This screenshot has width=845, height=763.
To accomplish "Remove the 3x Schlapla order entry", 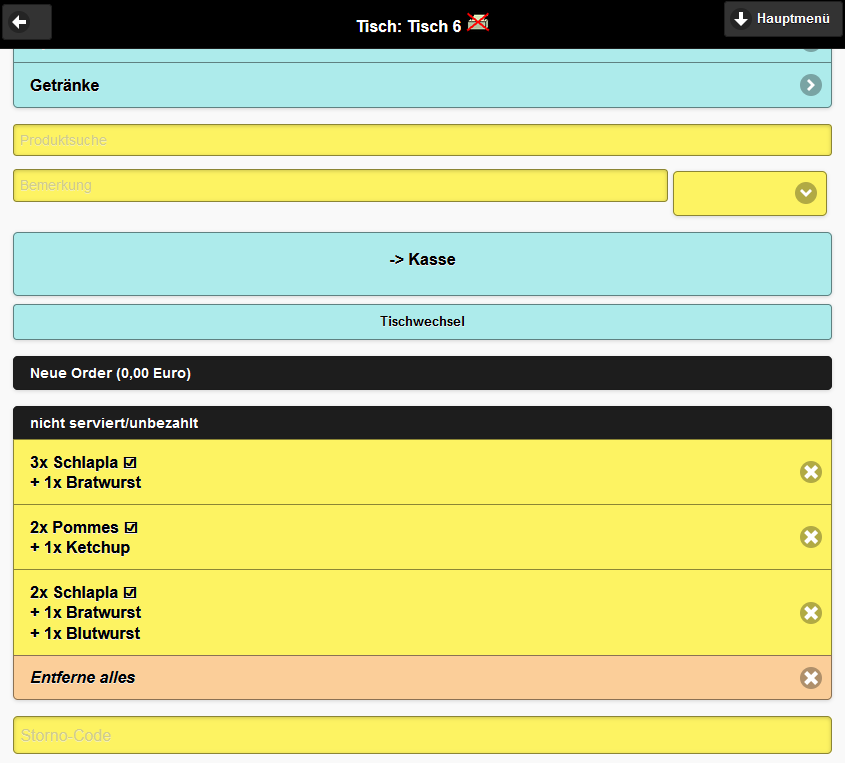I will pyautogui.click(x=810, y=471).
